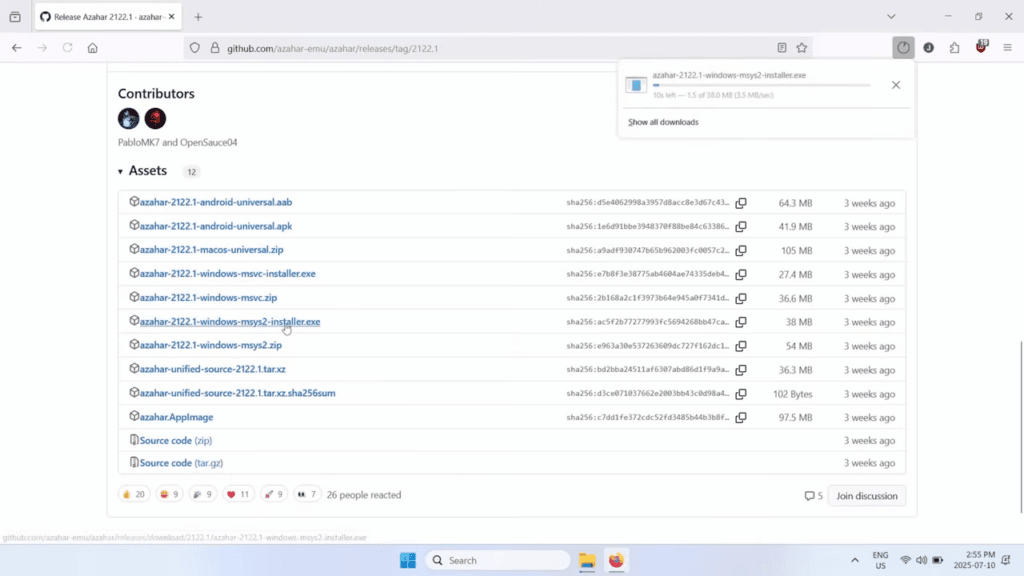Copy sha256 hash for macos-universal.zip
The height and width of the screenshot is (576, 1024).
pyautogui.click(x=741, y=251)
